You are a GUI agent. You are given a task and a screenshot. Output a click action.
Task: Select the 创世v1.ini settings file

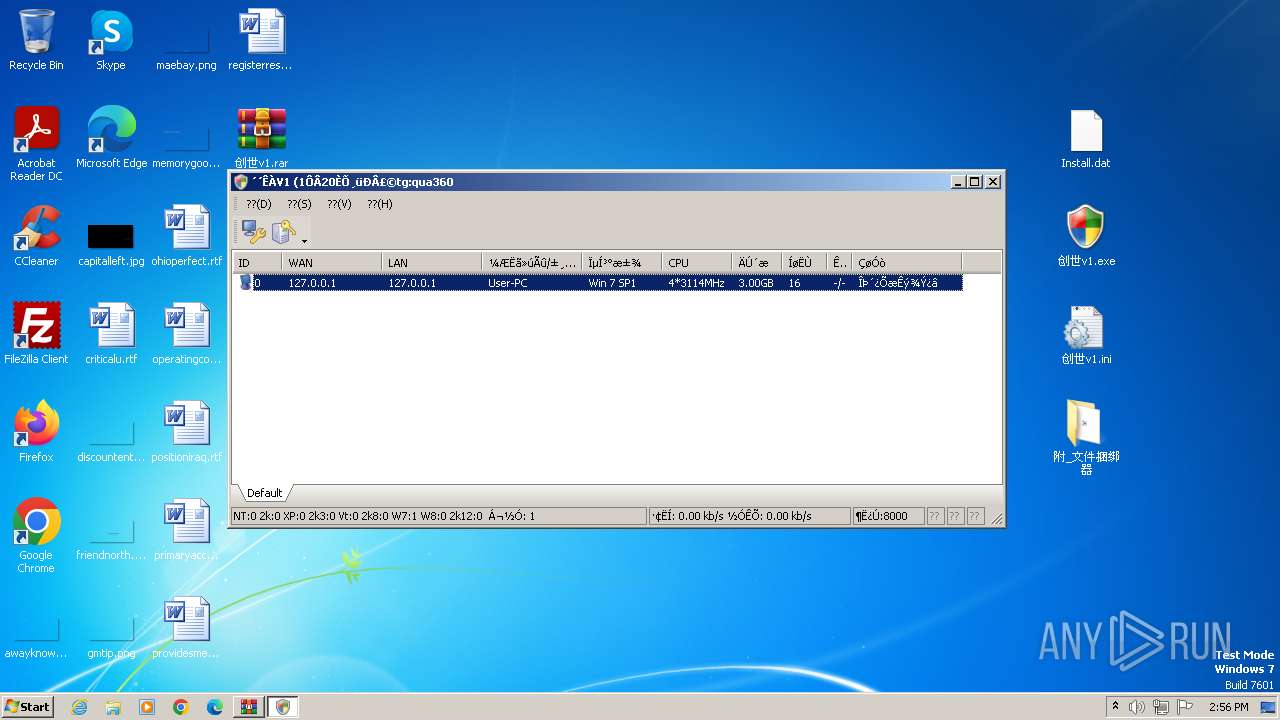click(1086, 334)
